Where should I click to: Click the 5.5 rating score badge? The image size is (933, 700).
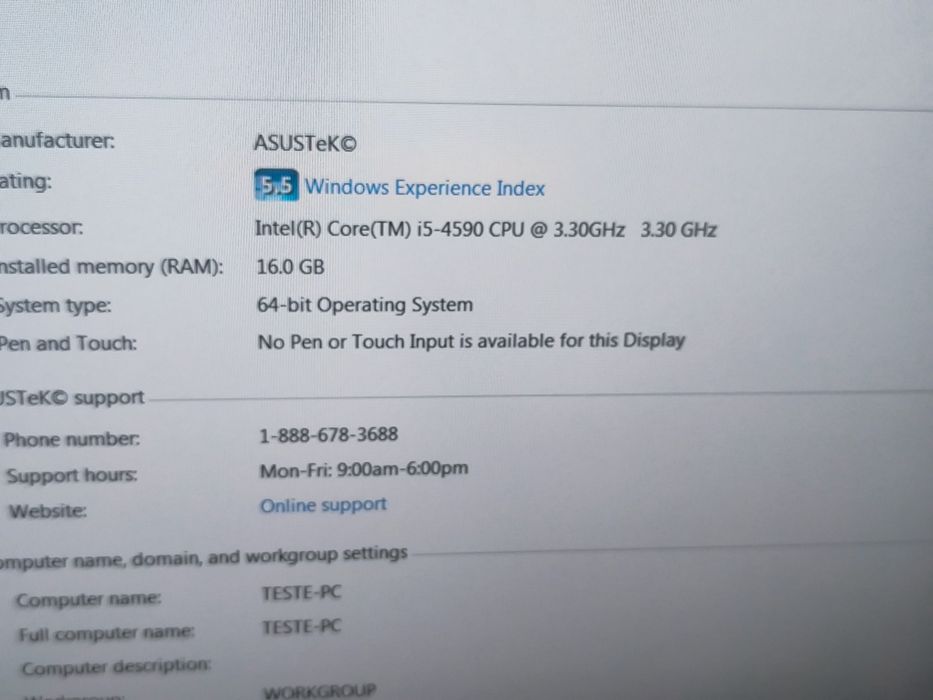click(x=276, y=185)
